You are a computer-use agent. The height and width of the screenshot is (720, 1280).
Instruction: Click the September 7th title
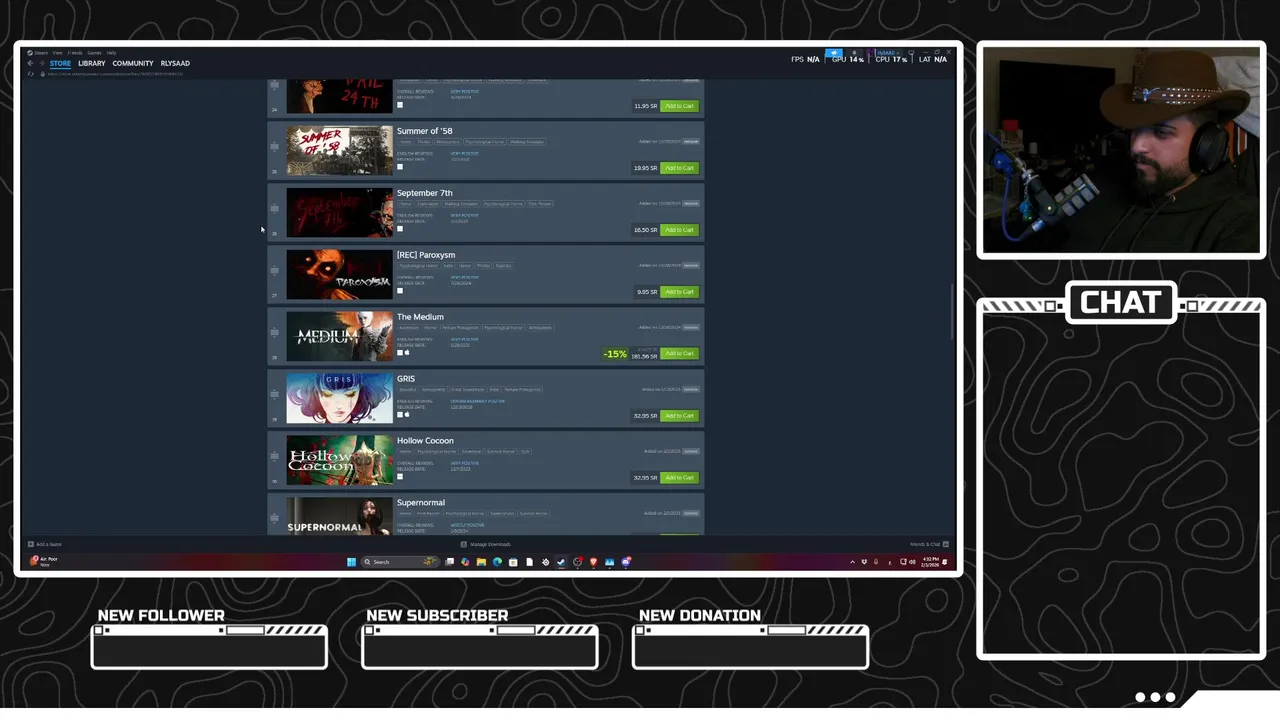coord(424,193)
